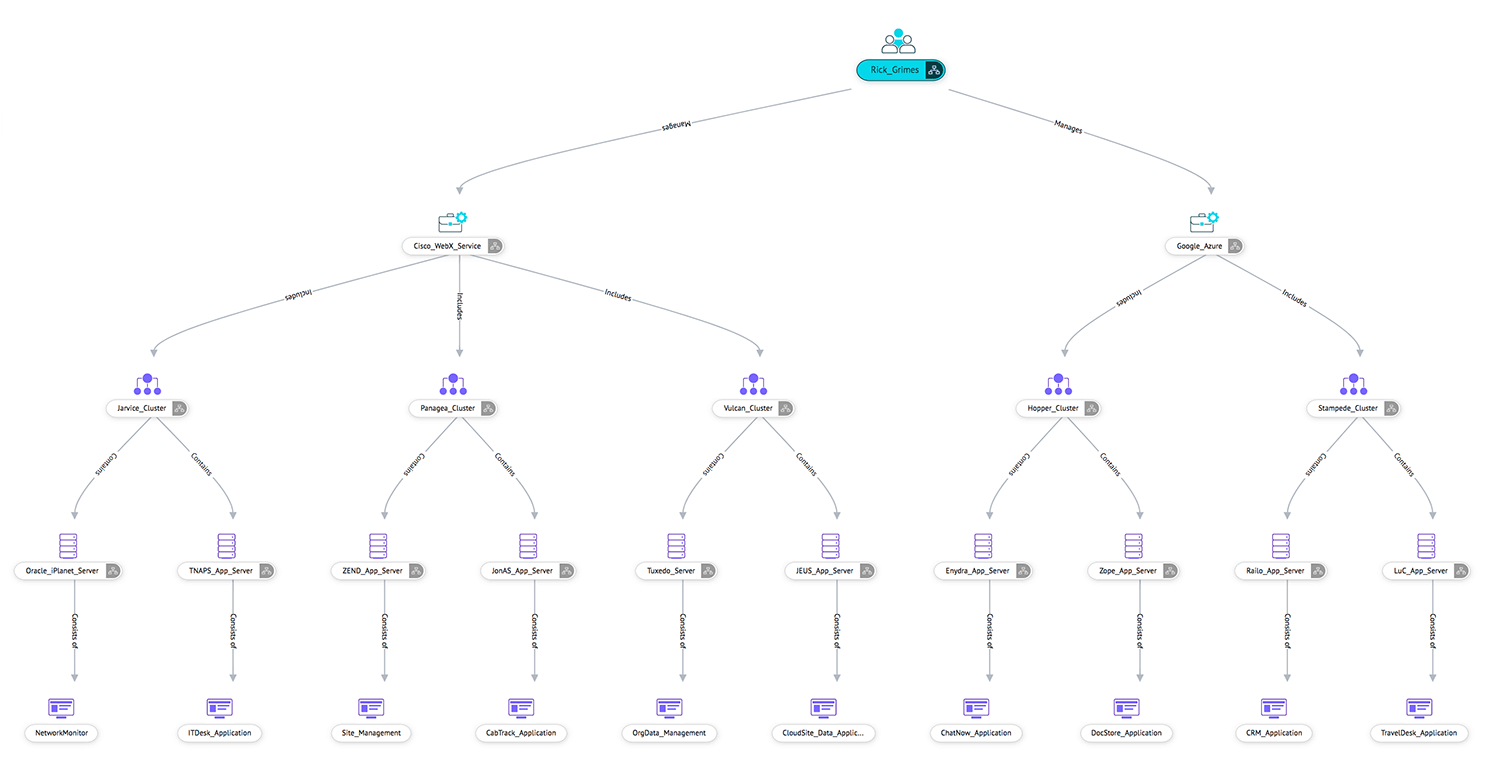Select the Cisco_WebX_Service node label
Image resolution: width=1500 pixels, height=766 pixels.
coord(447,246)
